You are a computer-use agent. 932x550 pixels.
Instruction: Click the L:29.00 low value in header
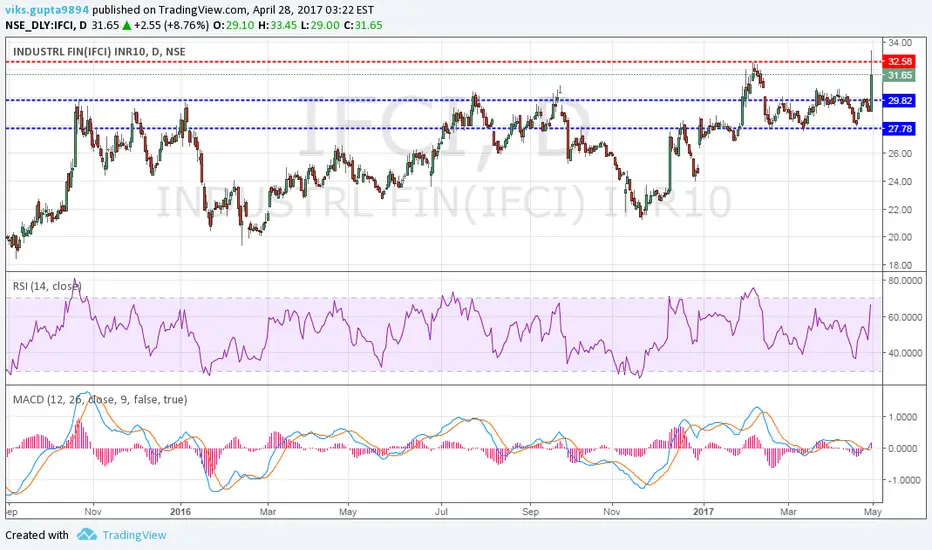click(x=321, y=25)
